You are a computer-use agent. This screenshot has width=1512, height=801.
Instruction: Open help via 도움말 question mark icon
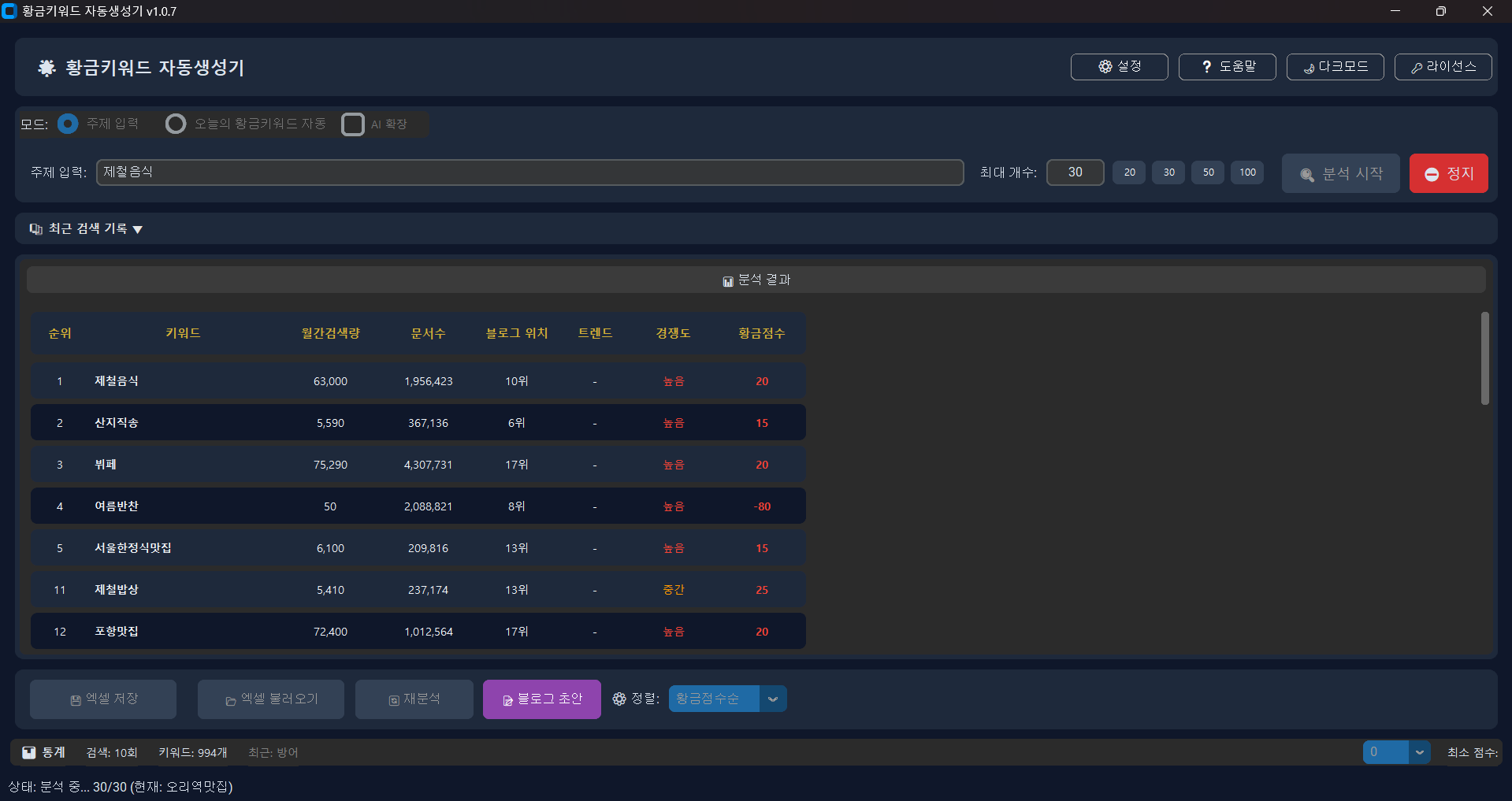click(x=1206, y=67)
